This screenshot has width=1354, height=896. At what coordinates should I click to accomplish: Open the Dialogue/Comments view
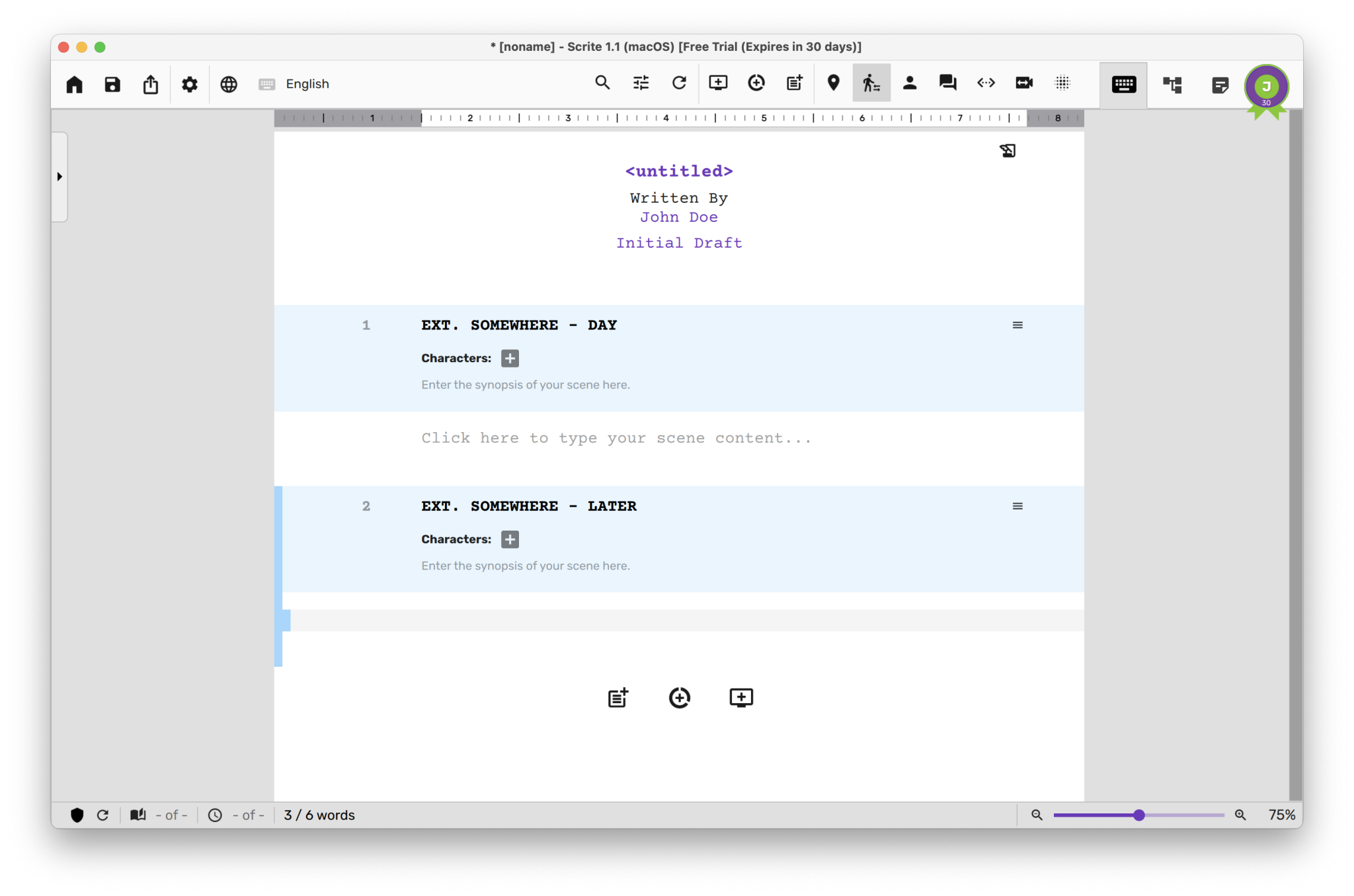click(x=947, y=83)
